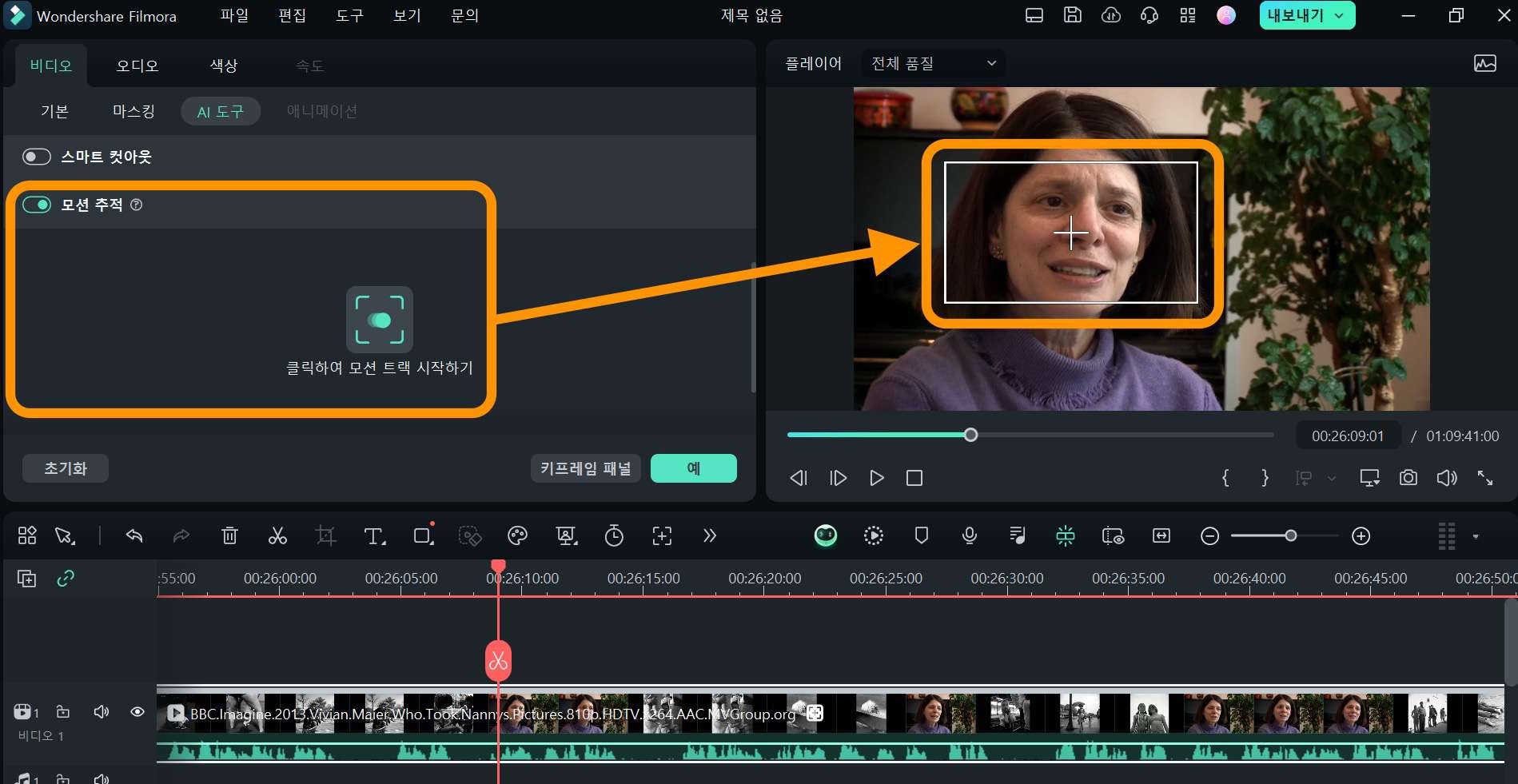Select the crop tool icon
The width and height of the screenshot is (1518, 784).
click(325, 535)
